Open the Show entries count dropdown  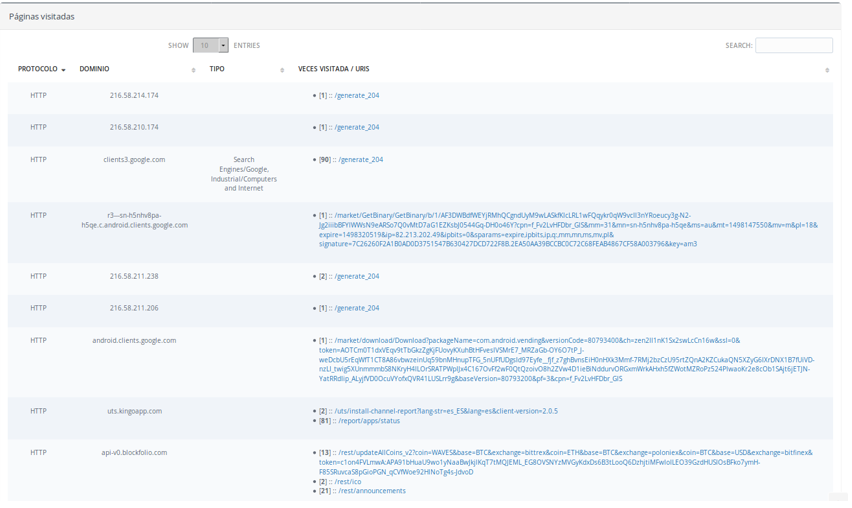(210, 45)
